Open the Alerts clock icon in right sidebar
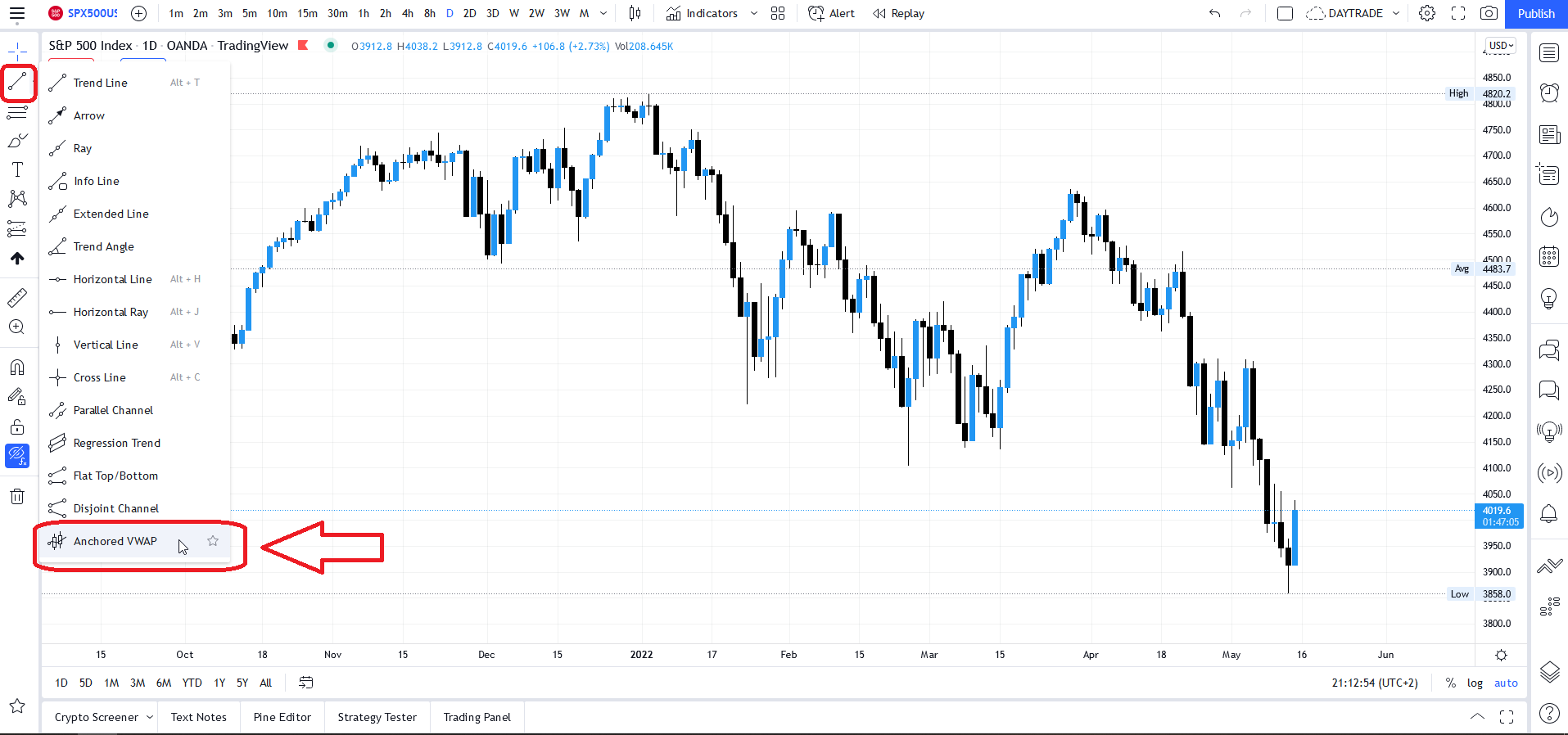 pyautogui.click(x=1548, y=92)
